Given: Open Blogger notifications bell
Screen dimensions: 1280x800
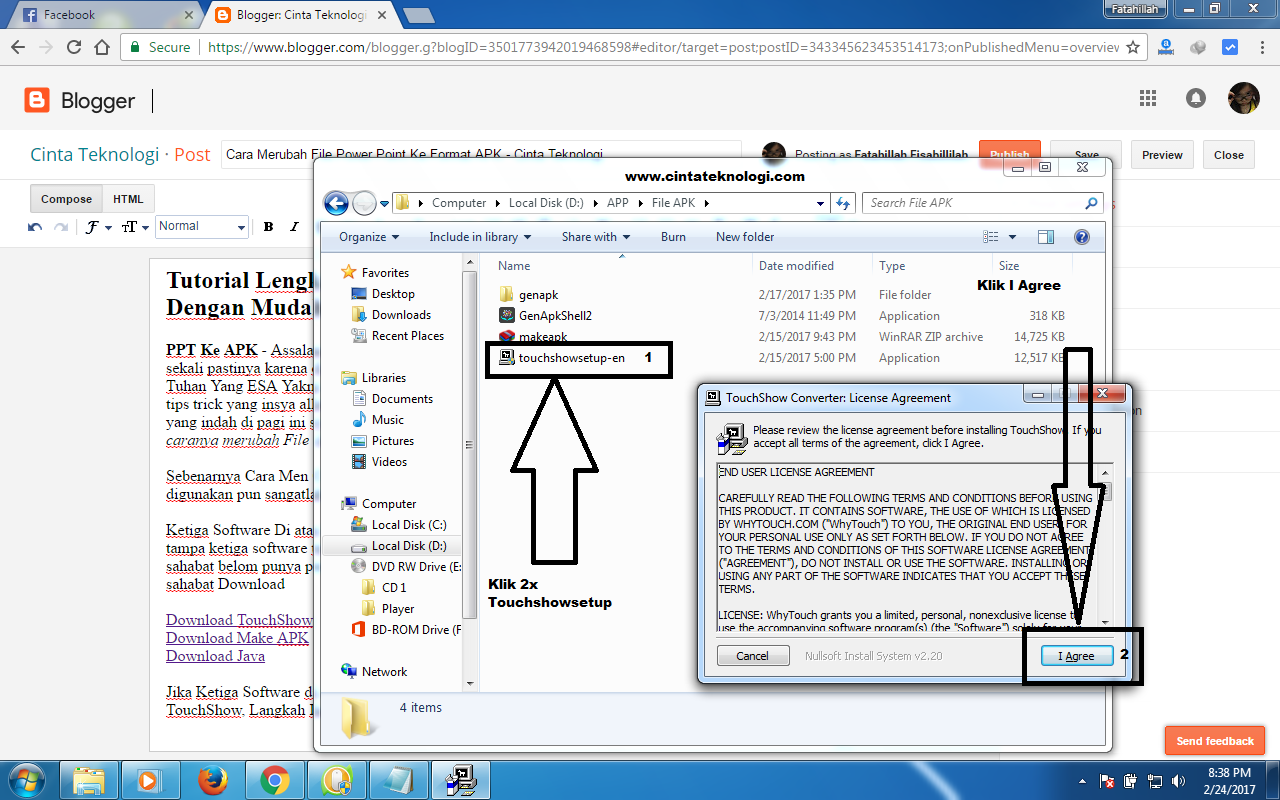Looking at the screenshot, I should click(x=1197, y=97).
